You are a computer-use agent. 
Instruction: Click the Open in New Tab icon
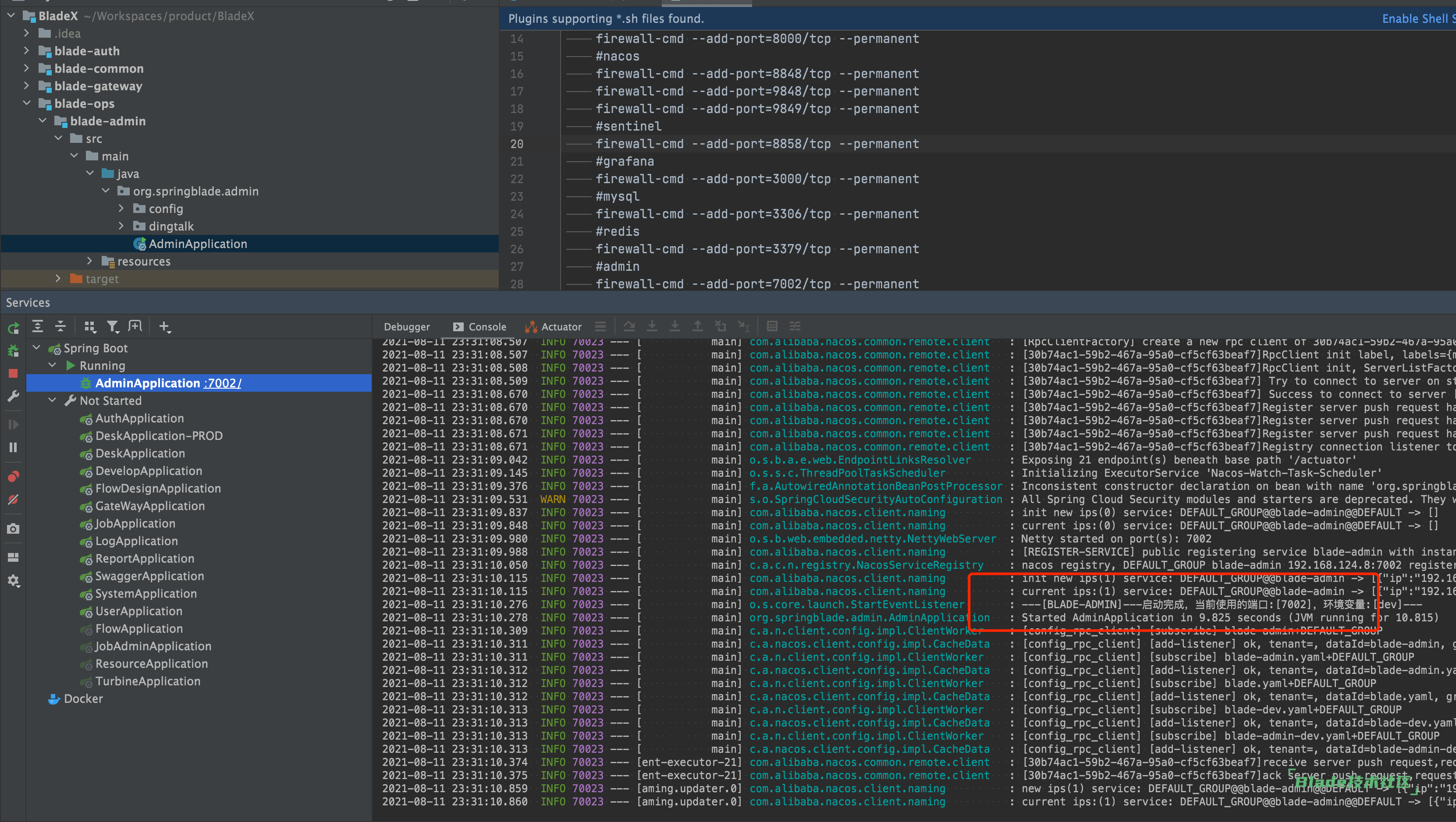tap(135, 326)
